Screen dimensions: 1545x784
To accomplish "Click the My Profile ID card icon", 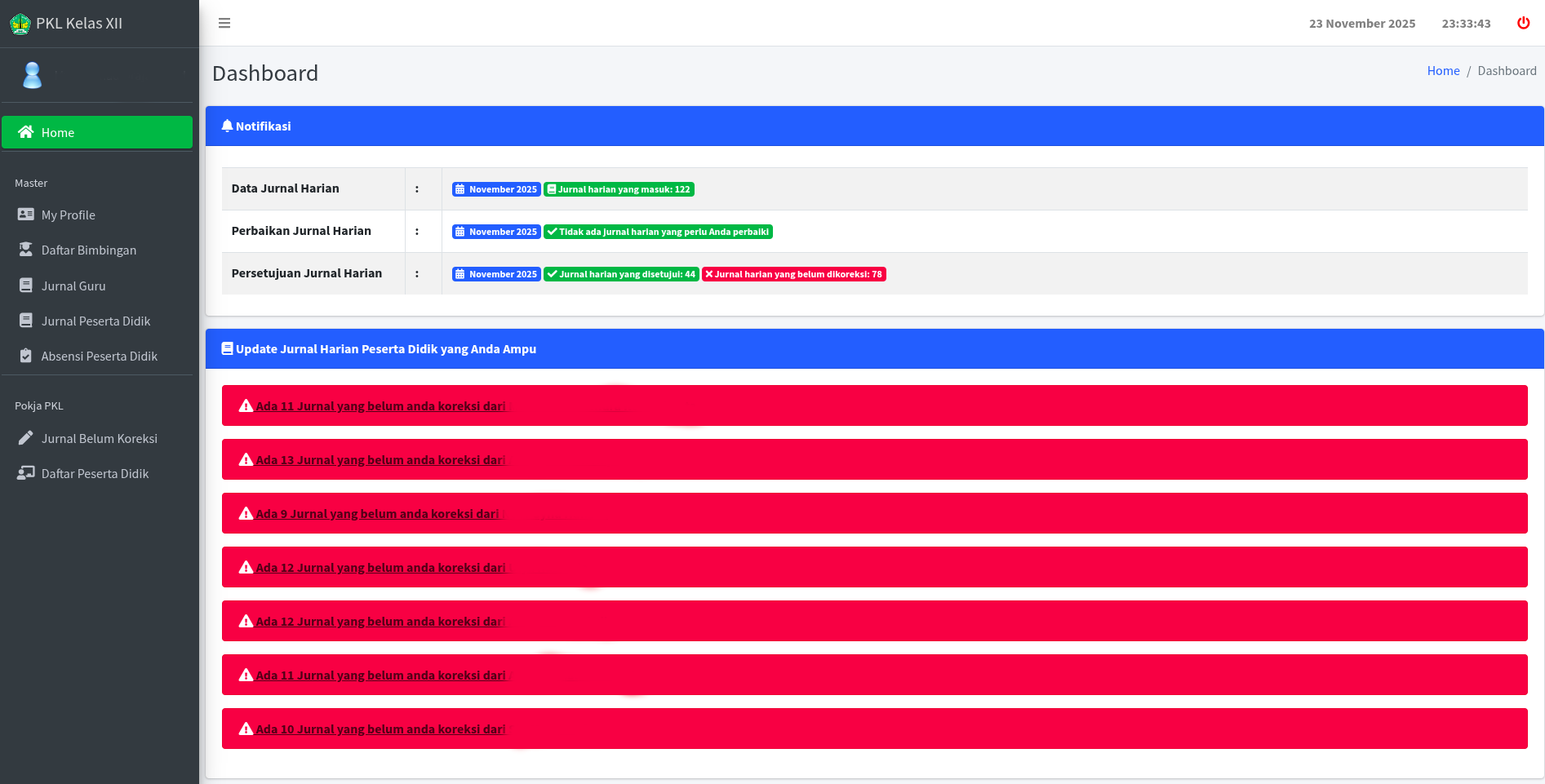I will [26, 215].
